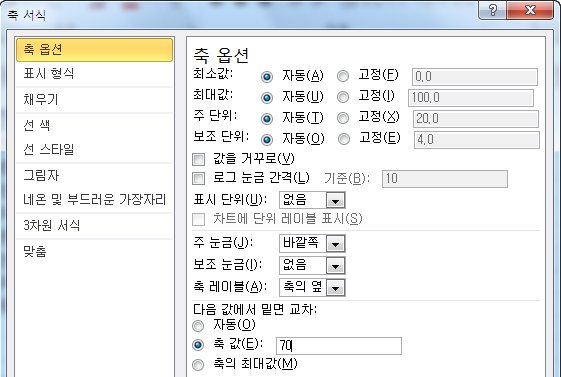Screen dimensions: 561x377
Task: Select 자동(A) for 최소값
Action: coord(267,77)
